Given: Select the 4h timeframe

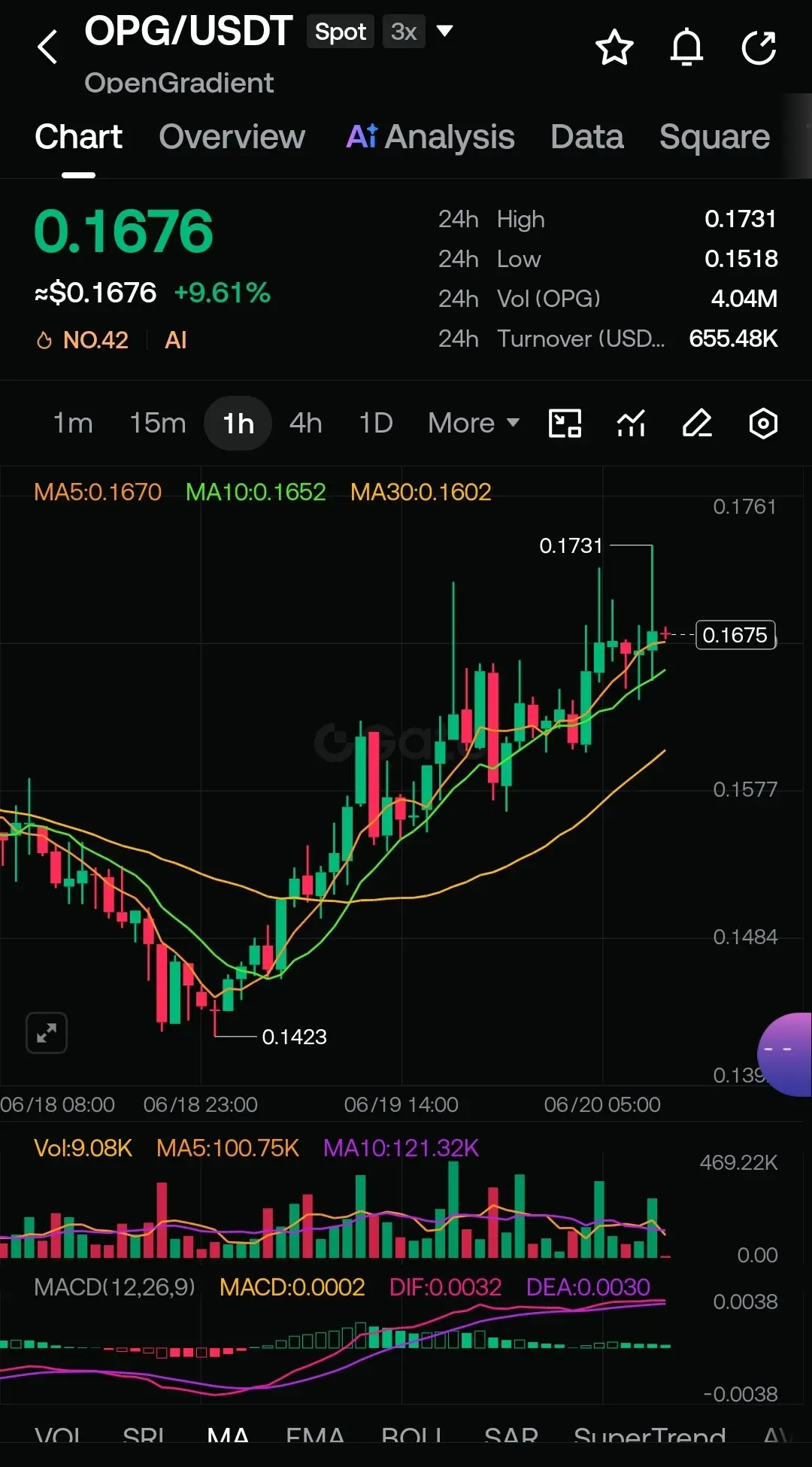Looking at the screenshot, I should pyautogui.click(x=305, y=423).
